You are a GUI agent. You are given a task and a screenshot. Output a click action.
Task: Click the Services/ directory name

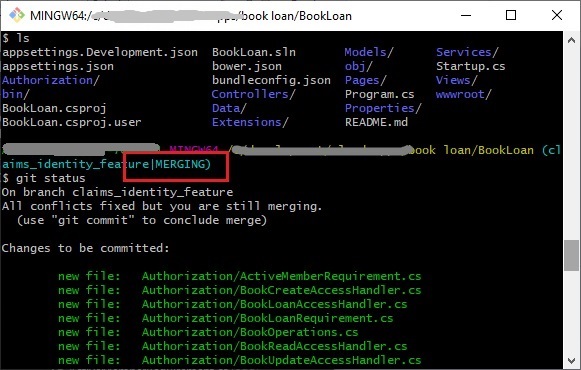click(x=467, y=53)
